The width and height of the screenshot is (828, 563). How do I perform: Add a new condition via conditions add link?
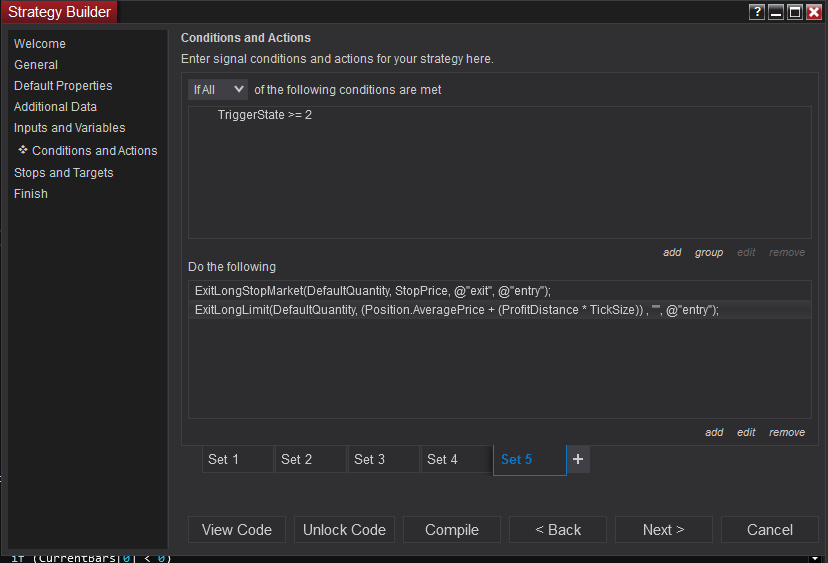click(672, 252)
